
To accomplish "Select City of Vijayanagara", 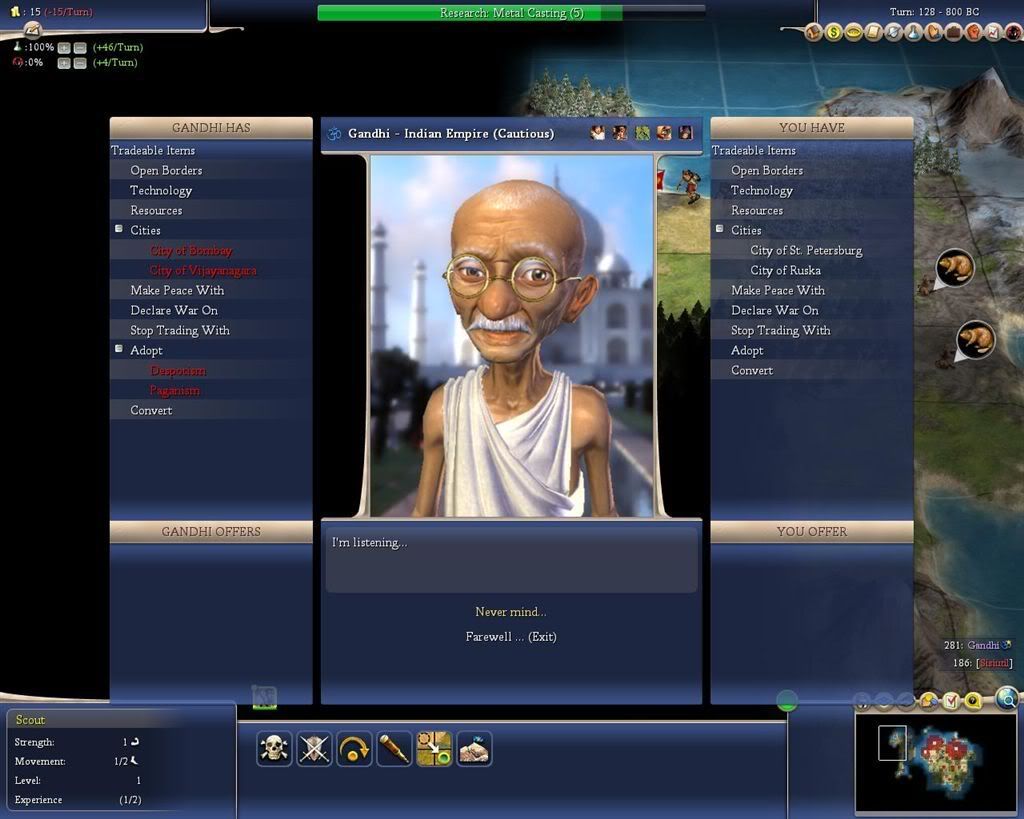I will [203, 270].
